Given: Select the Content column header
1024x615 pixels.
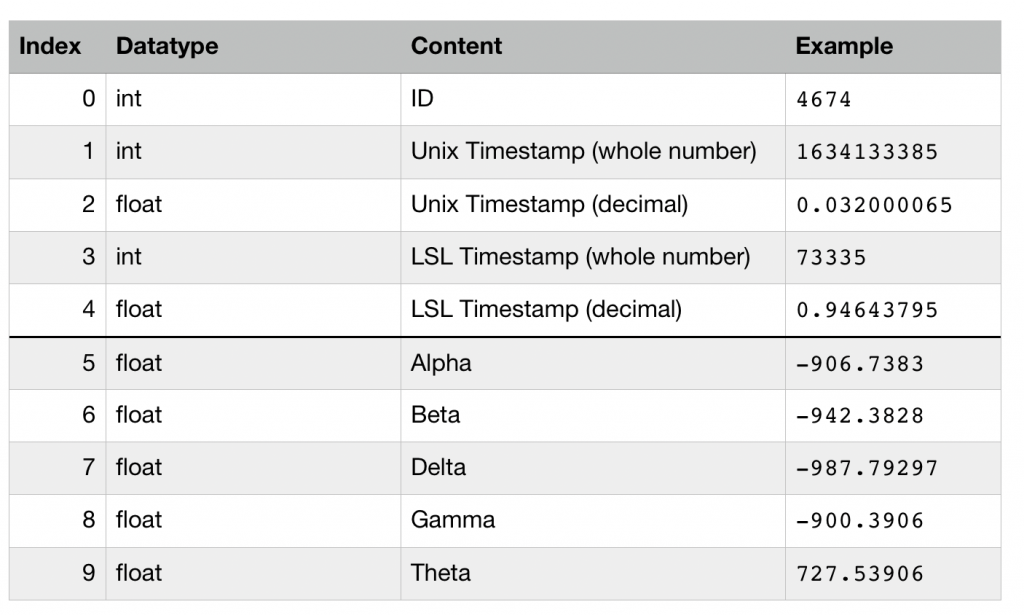Looking at the screenshot, I should 456,46.
